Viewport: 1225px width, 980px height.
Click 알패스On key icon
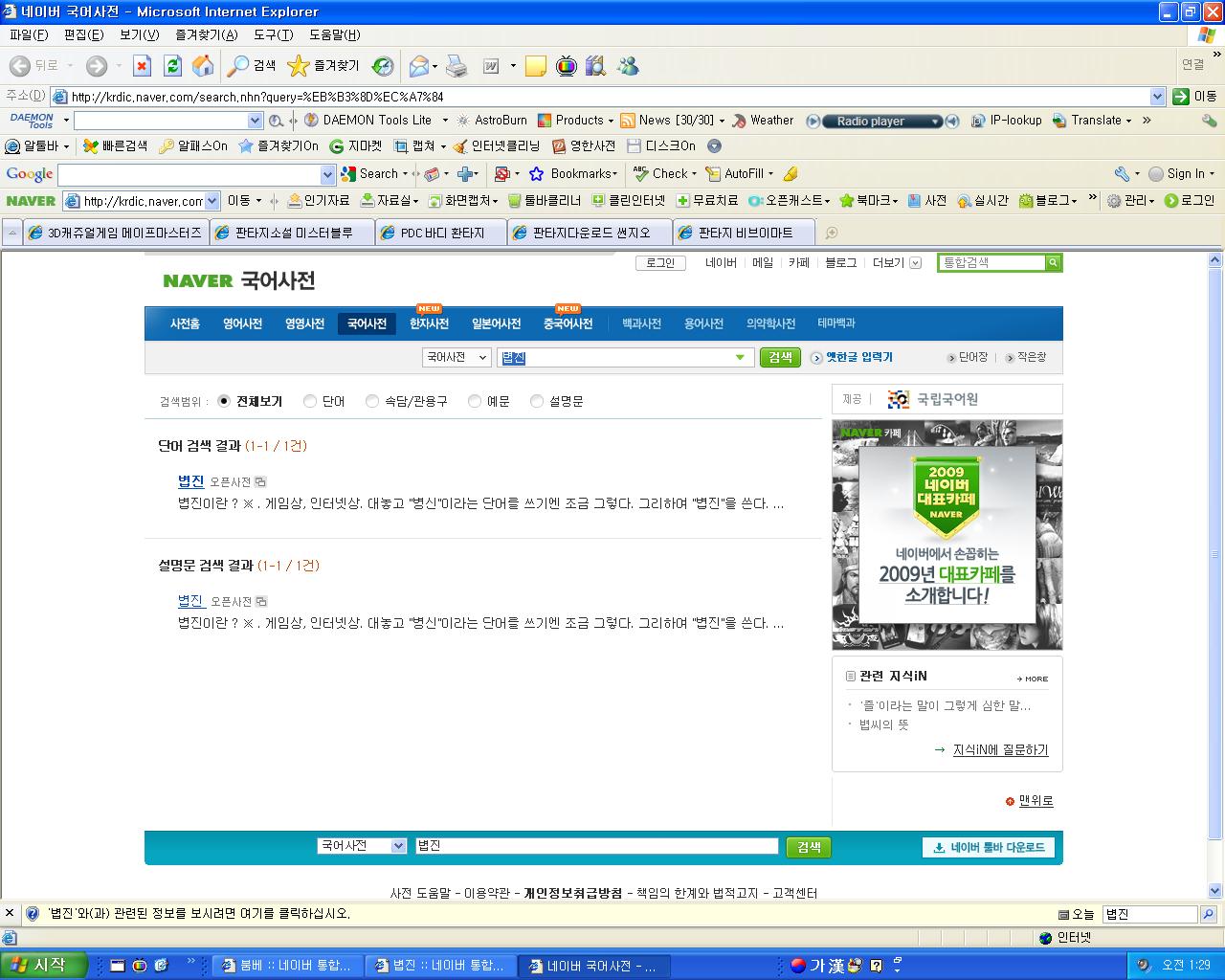[x=193, y=146]
